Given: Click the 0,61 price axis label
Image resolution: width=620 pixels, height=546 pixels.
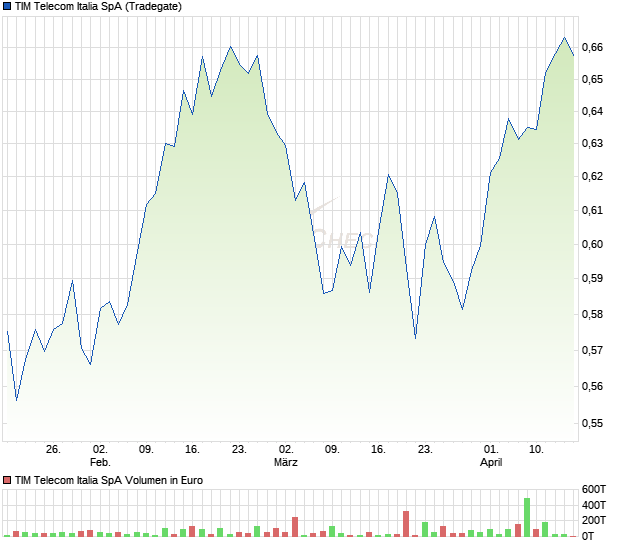Looking at the screenshot, I should pyautogui.click(x=592, y=210).
